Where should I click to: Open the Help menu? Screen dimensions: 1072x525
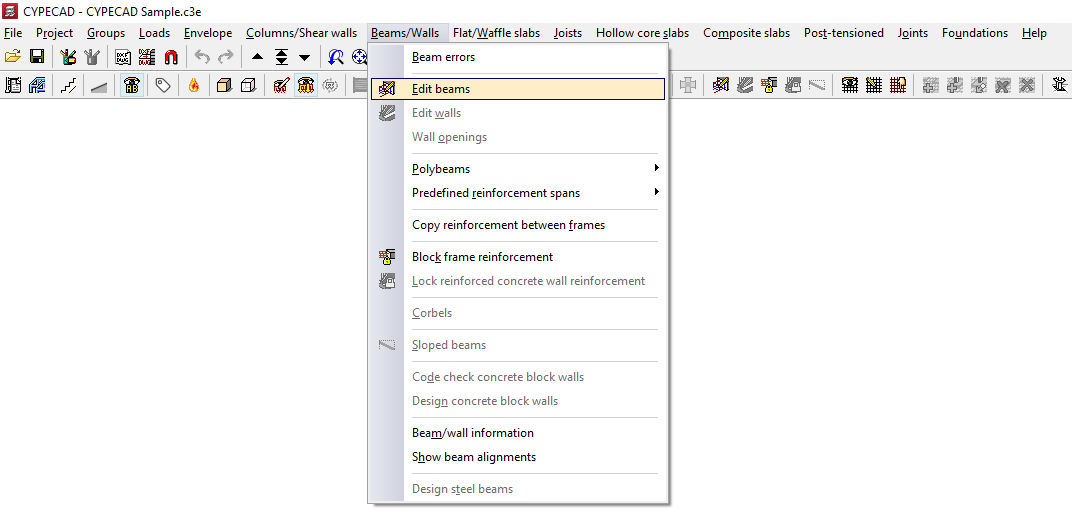1034,33
